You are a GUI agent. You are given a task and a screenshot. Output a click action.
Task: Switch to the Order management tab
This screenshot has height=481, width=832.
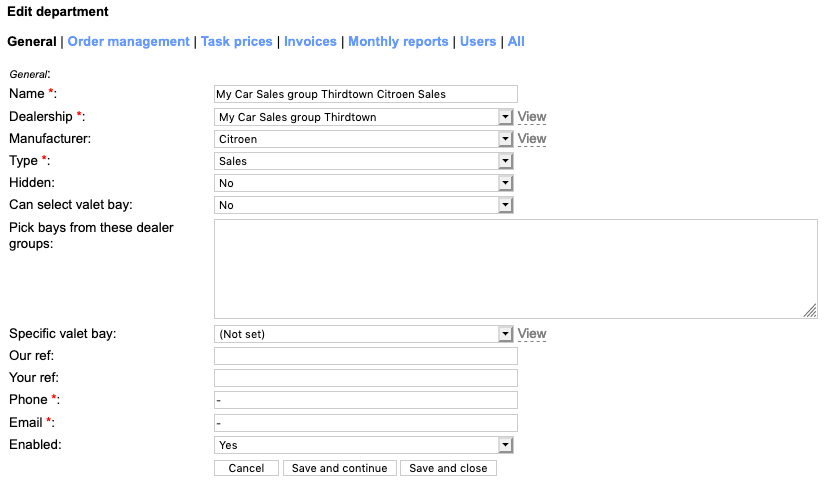pyautogui.click(x=128, y=42)
